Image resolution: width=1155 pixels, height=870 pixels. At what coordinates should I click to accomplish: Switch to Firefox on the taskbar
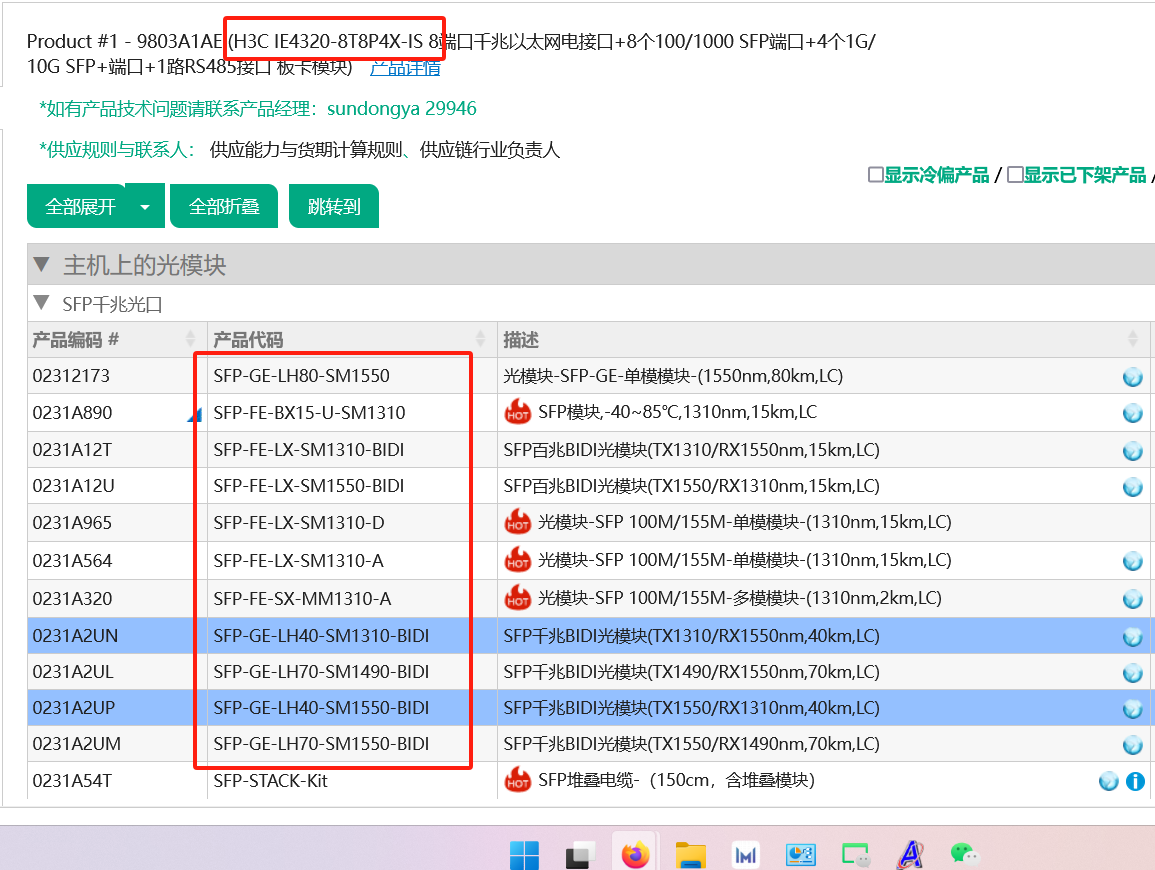tap(635, 855)
